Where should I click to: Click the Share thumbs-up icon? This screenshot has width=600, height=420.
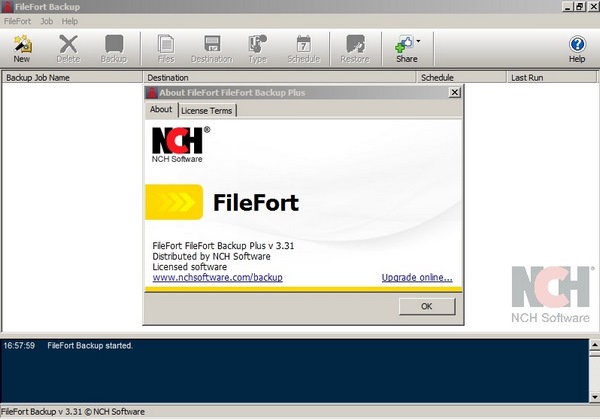(x=404, y=44)
